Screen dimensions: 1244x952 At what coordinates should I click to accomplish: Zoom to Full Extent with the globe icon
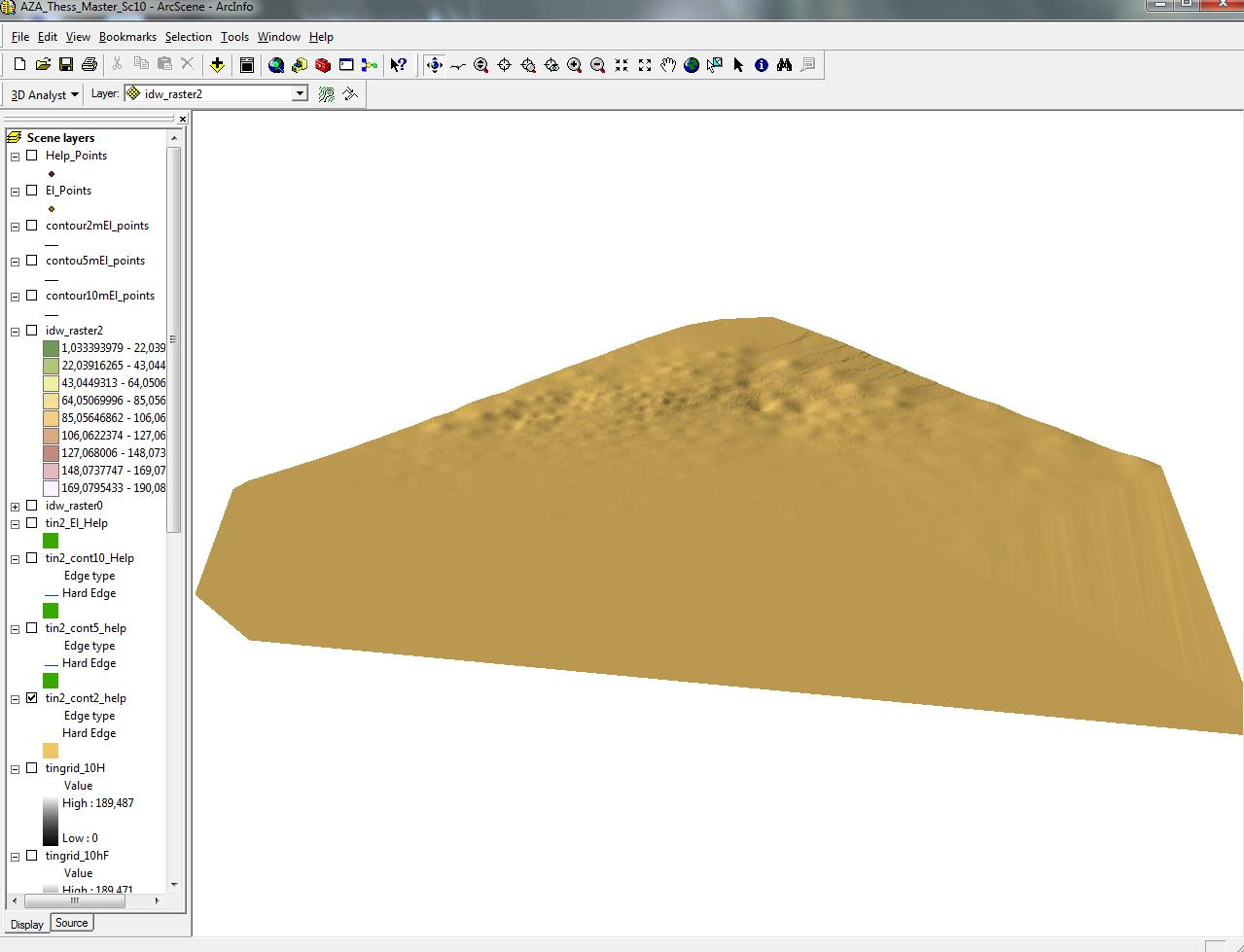692,65
